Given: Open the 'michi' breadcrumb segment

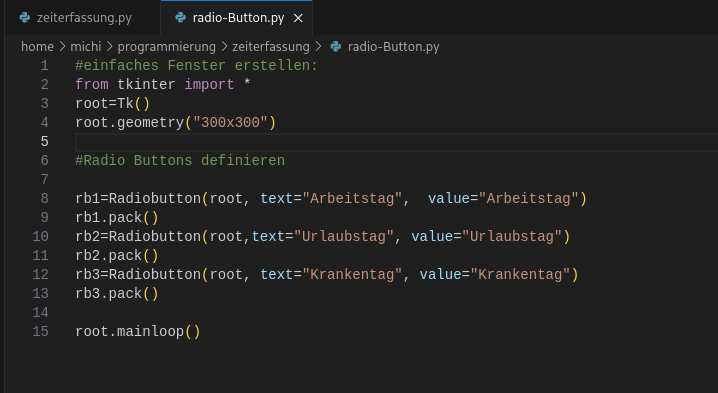Looking at the screenshot, I should [86, 47].
